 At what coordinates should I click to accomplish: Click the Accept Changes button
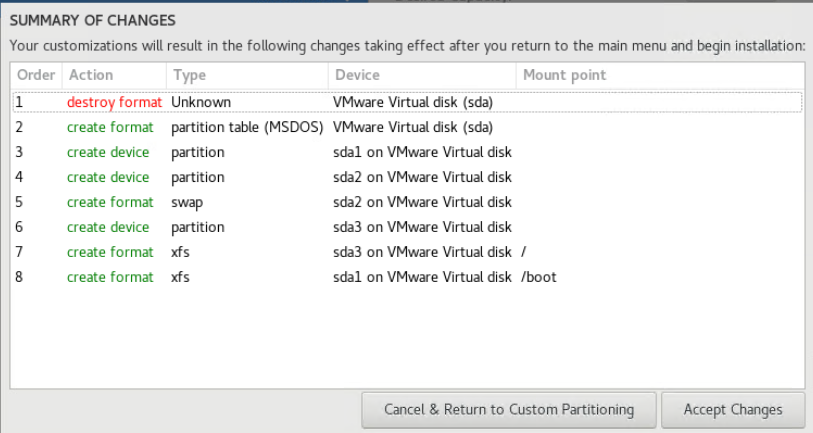click(x=732, y=409)
